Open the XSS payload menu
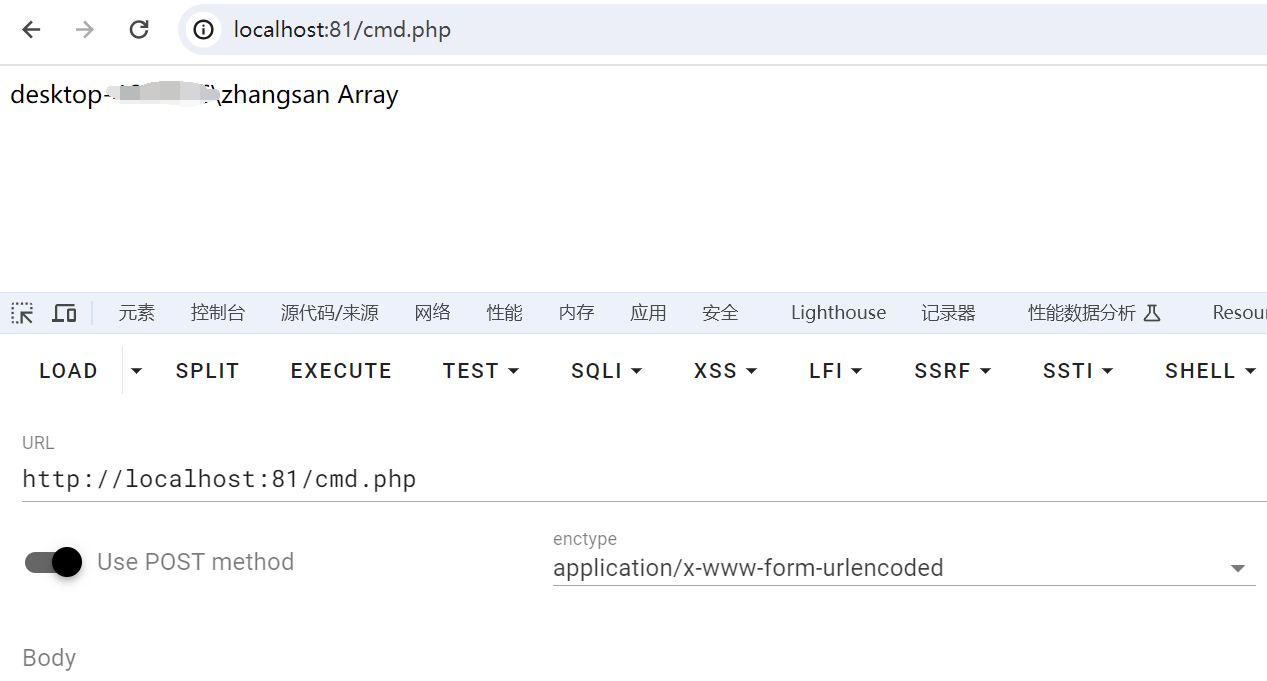Screen dimensions: 1267x681 tap(725, 371)
